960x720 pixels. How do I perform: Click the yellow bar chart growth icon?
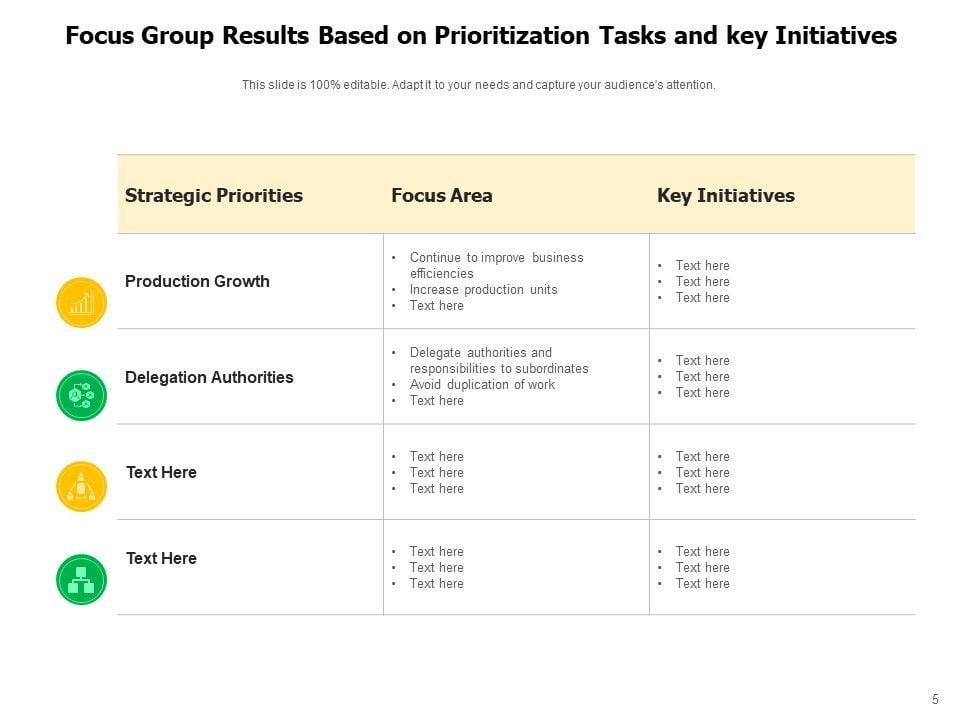(81, 302)
